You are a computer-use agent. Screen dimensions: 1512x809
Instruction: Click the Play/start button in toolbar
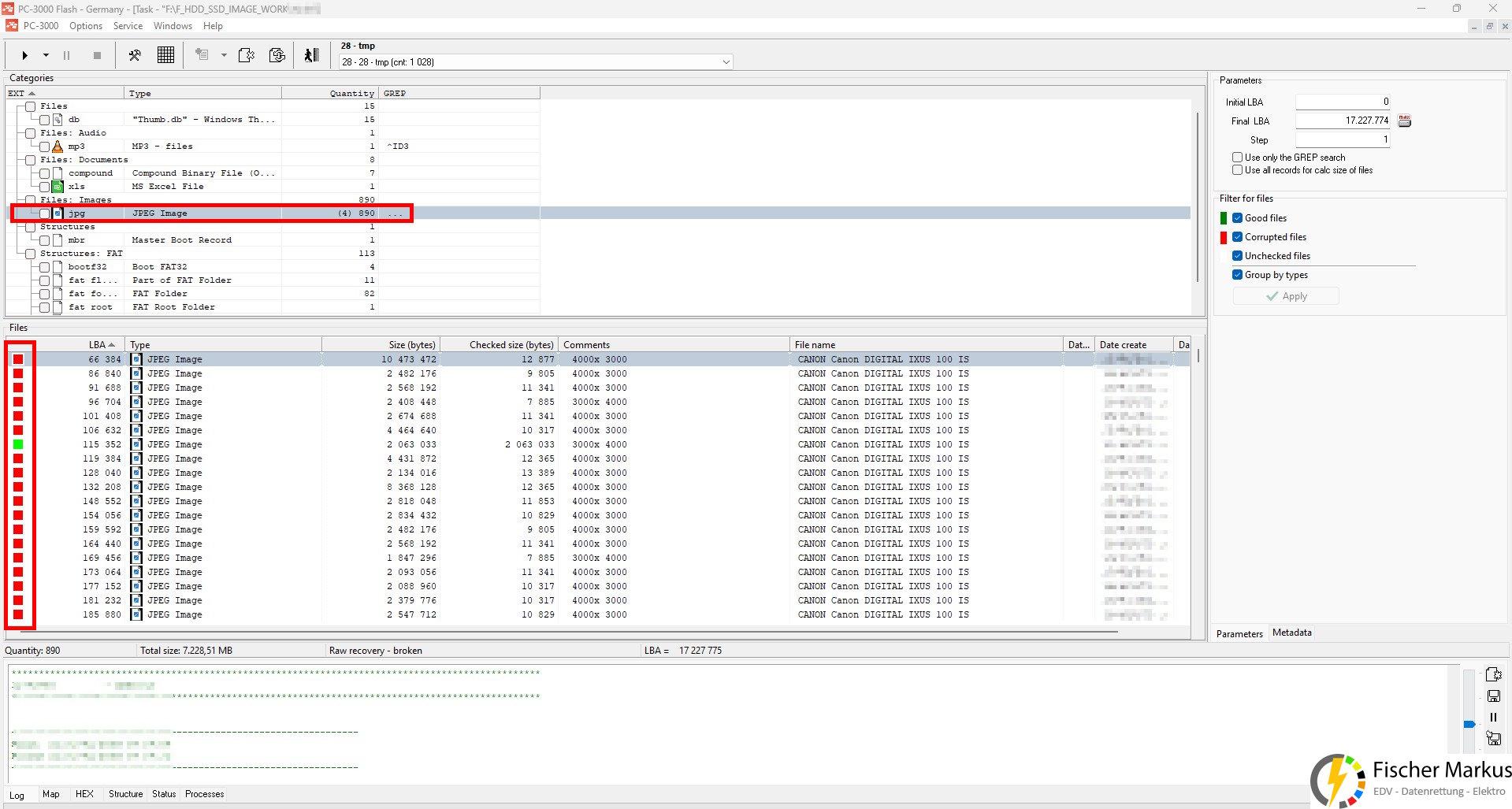(25, 55)
